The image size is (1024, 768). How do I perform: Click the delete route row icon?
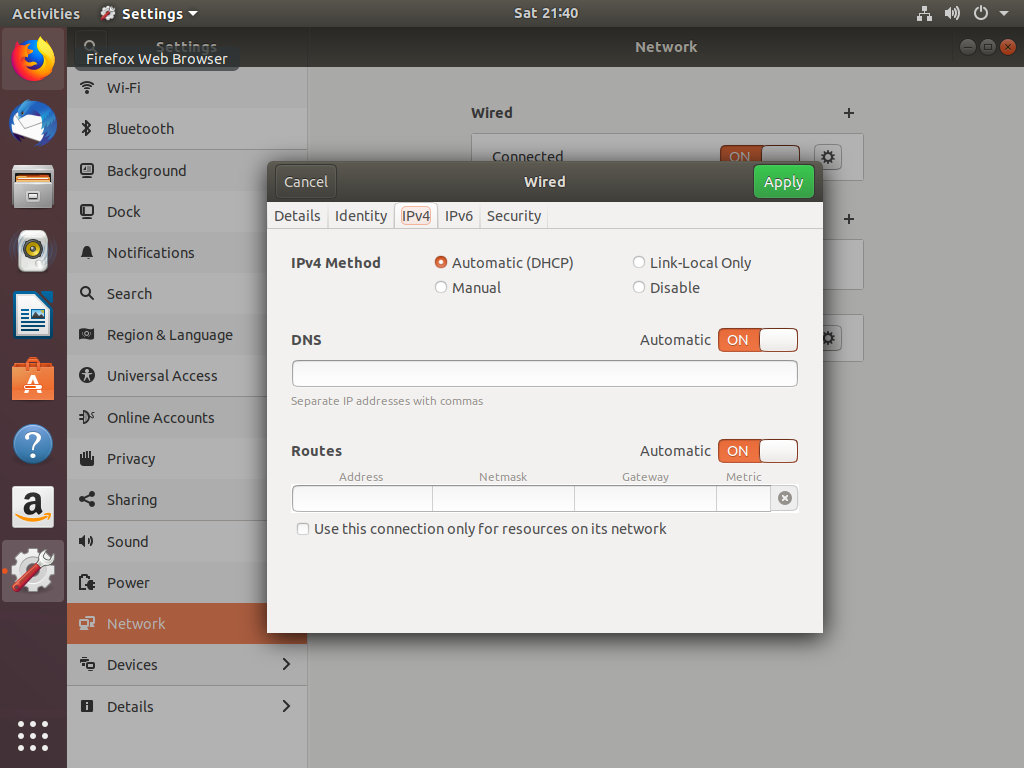coord(785,498)
